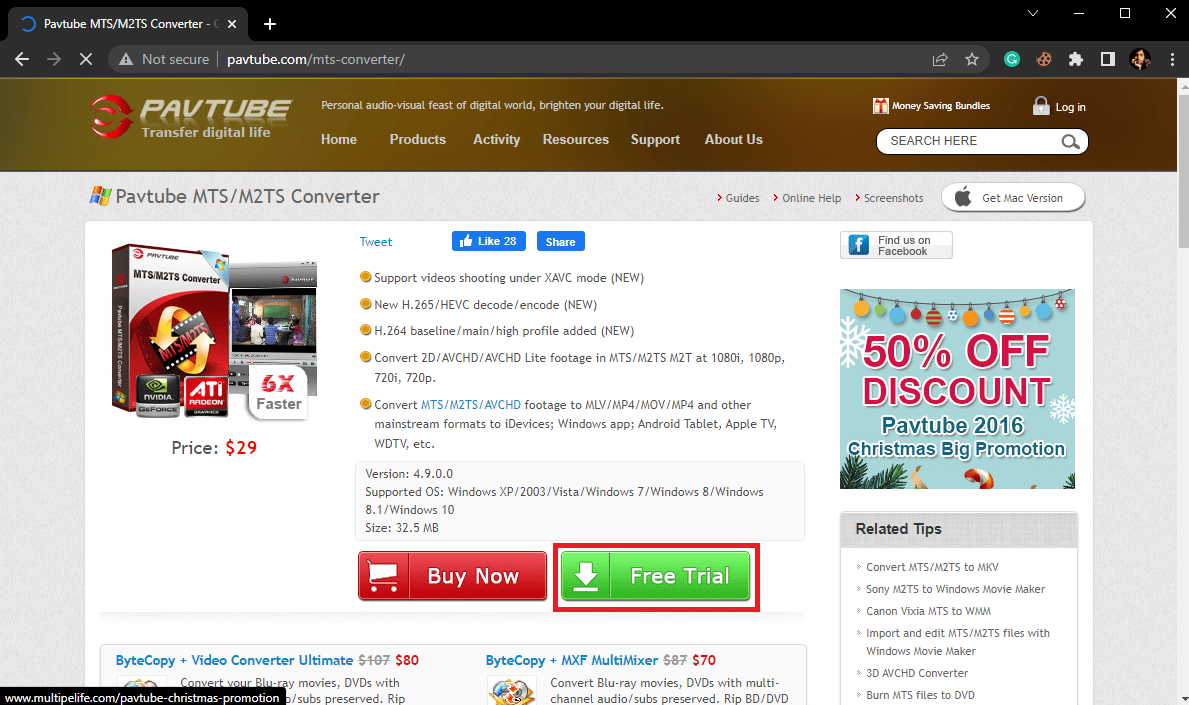The height and width of the screenshot is (705, 1189).
Task: Click the Pavtube logo
Action: click(x=190, y=118)
